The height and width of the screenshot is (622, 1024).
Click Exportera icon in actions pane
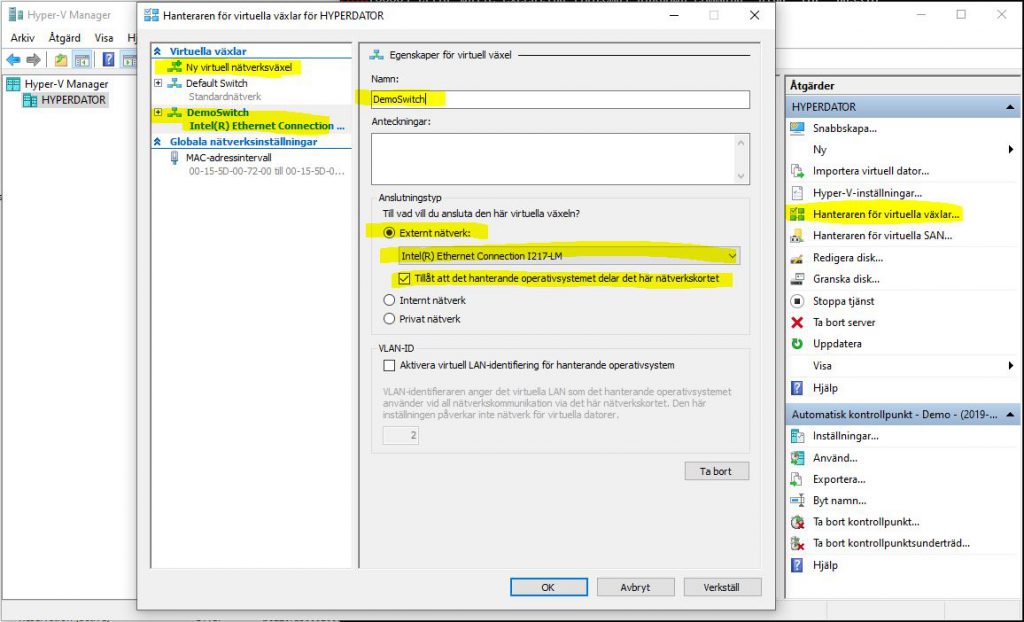[x=797, y=480]
